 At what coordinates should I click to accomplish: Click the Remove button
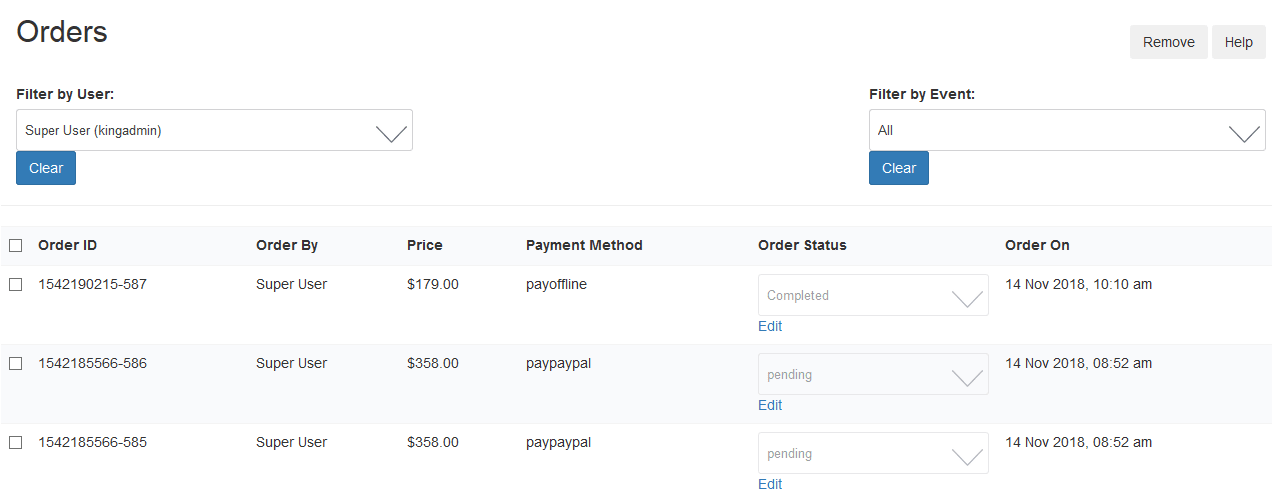coord(1168,42)
